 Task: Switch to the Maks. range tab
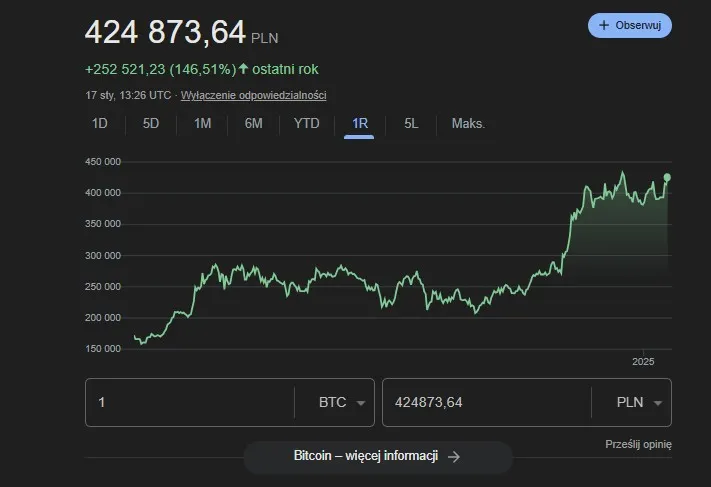tap(468, 124)
